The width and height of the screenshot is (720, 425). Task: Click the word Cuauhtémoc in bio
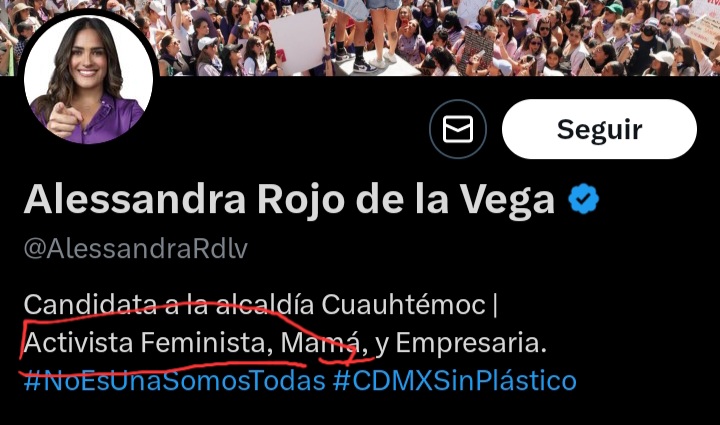pyautogui.click(x=403, y=305)
